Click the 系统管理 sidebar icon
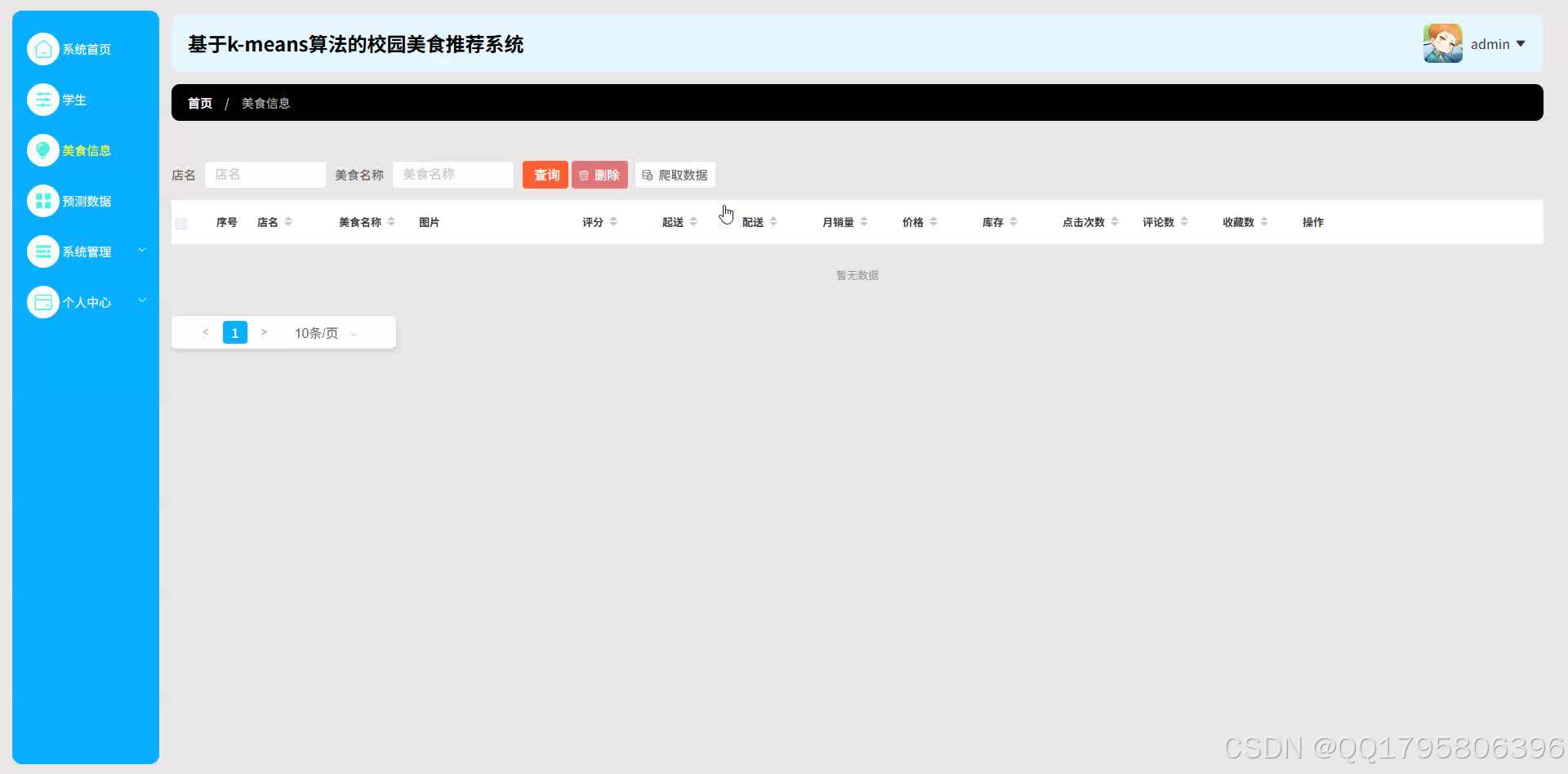 pyautogui.click(x=43, y=251)
